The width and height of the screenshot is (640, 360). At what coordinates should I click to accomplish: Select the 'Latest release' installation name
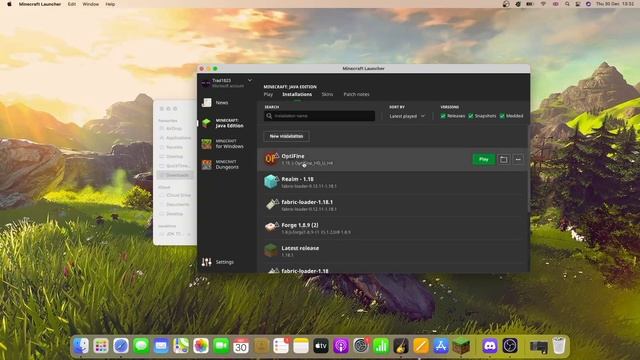pos(300,248)
